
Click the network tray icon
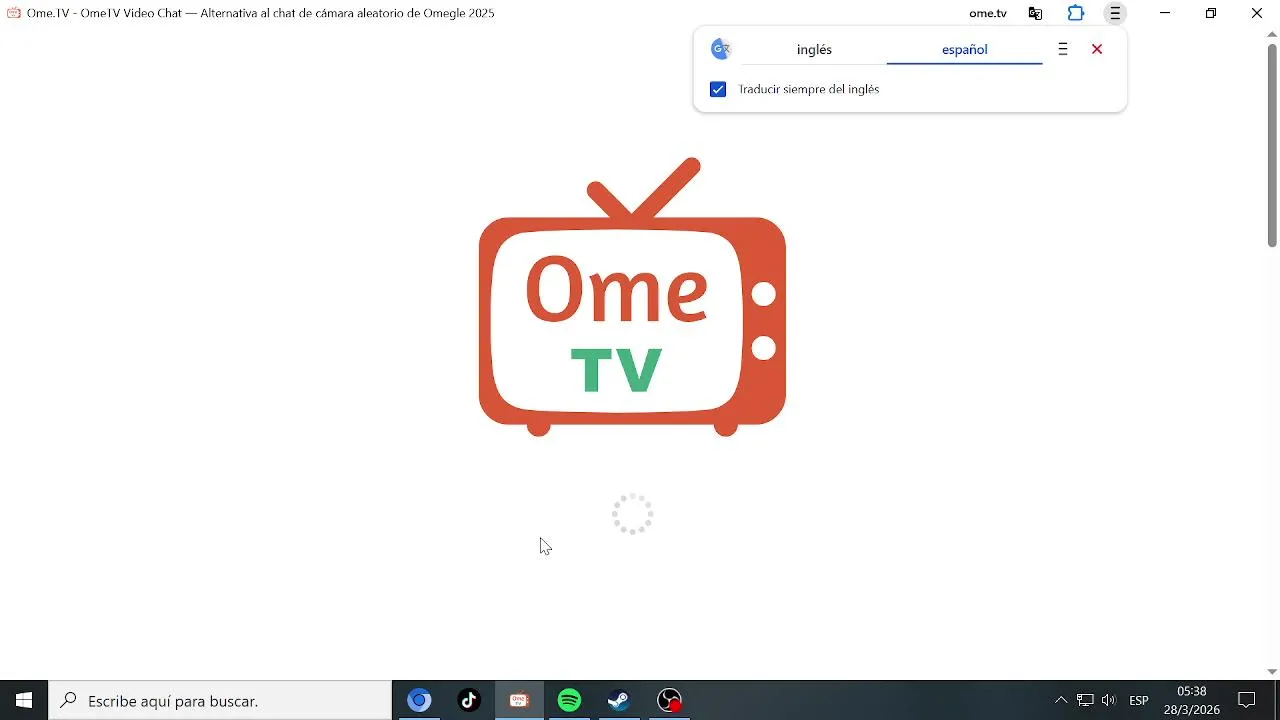(x=1085, y=701)
